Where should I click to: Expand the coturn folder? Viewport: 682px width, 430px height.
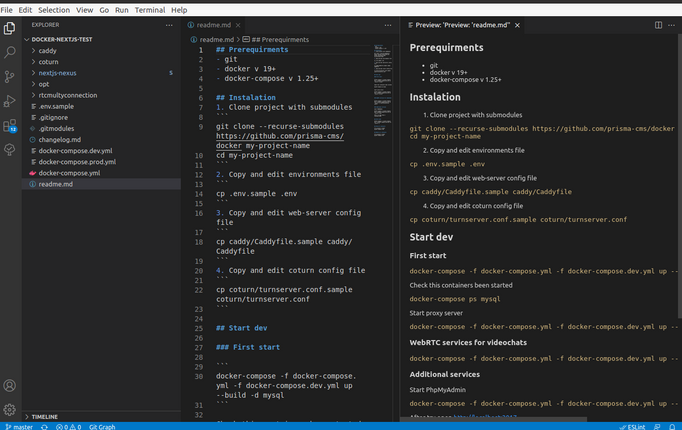[101, 62]
